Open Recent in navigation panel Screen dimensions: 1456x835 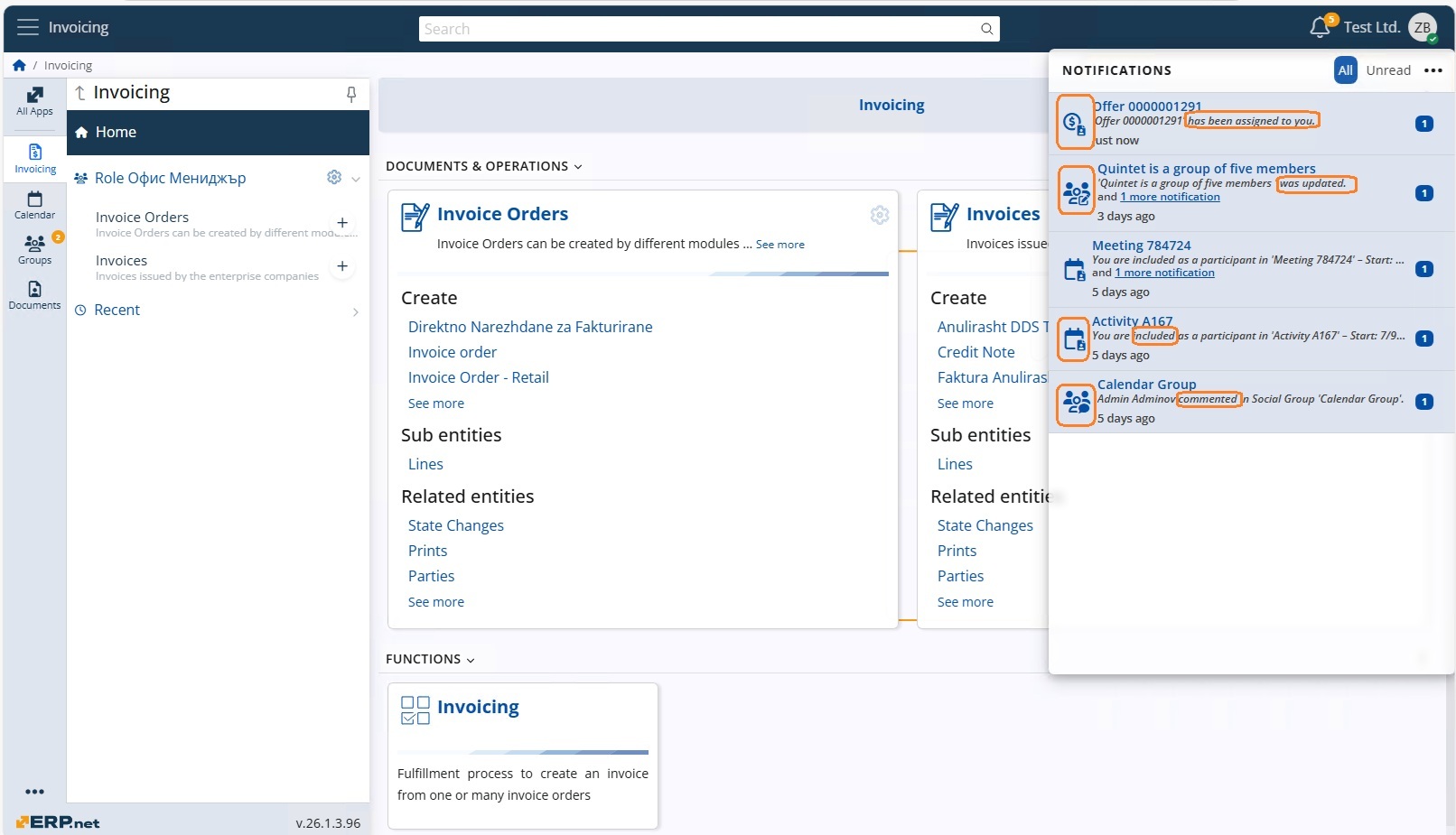(x=117, y=310)
